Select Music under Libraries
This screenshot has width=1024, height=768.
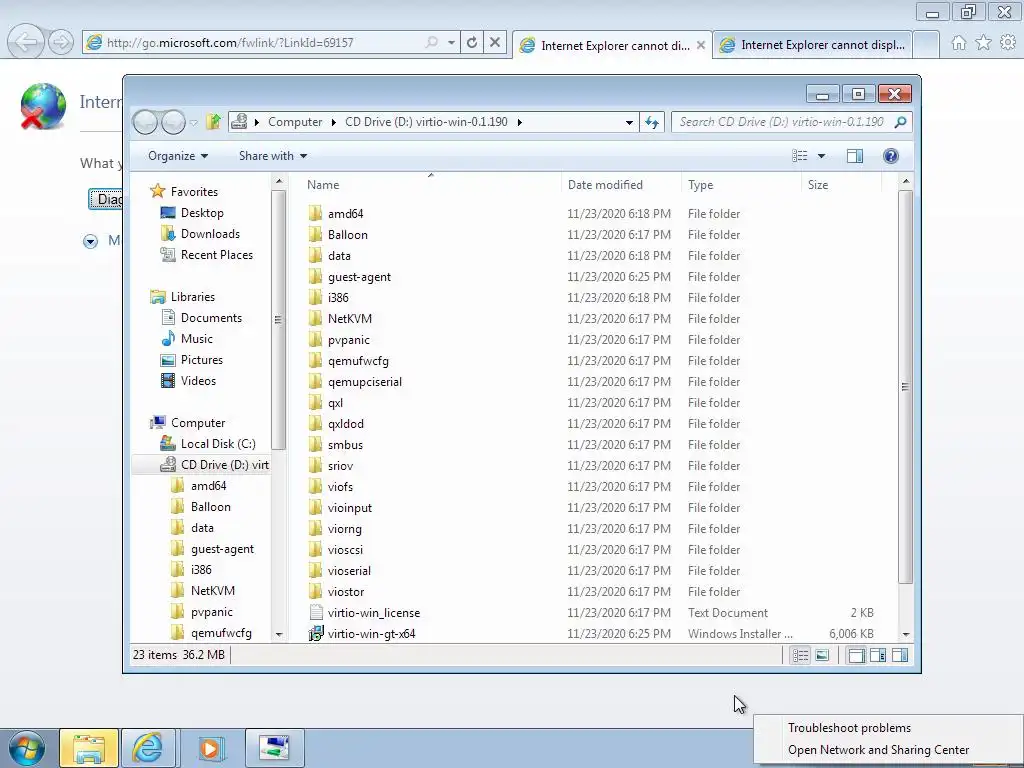197,339
